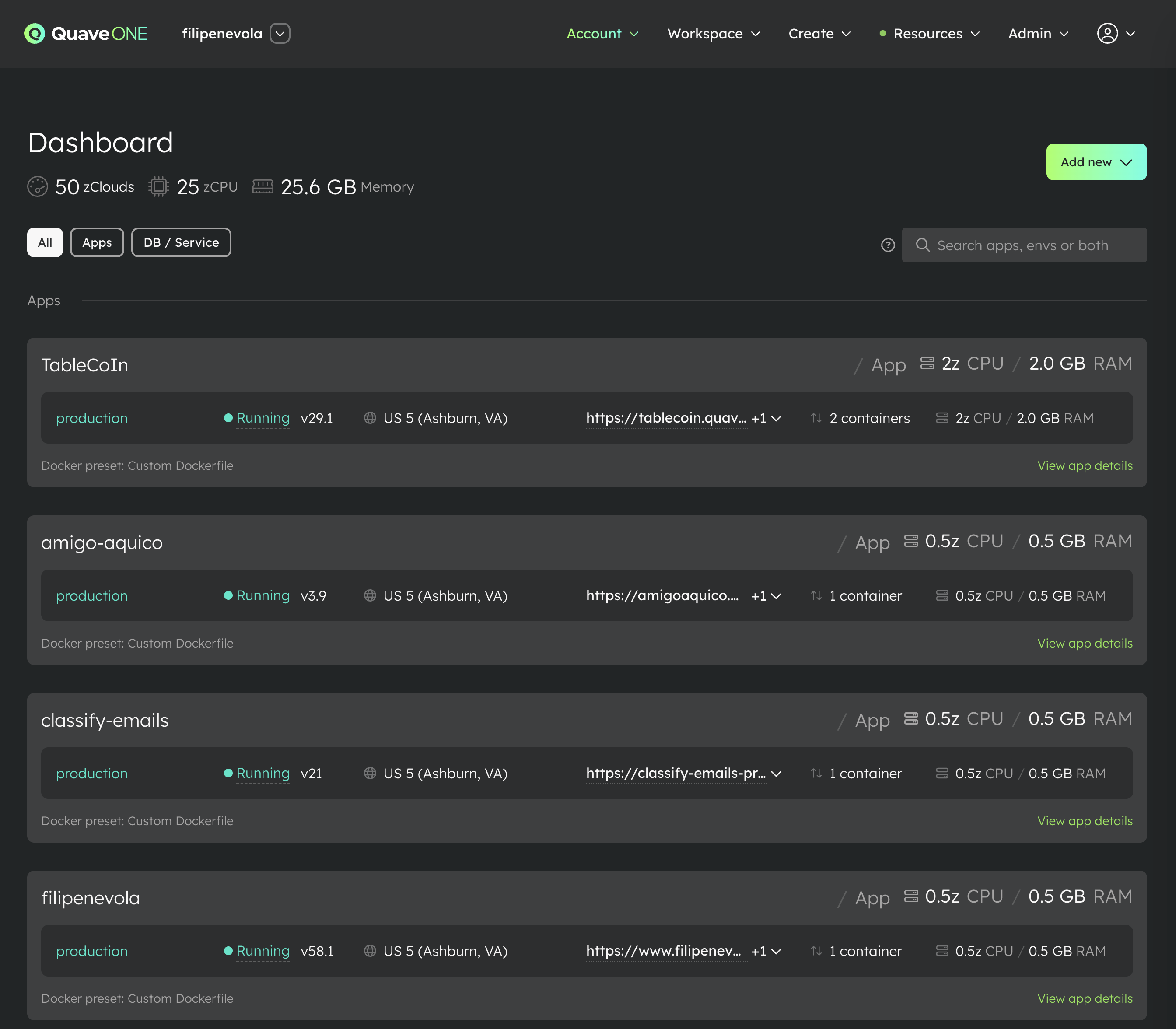This screenshot has height=1029, width=1176.
Task: Click server icon in amigo-aquico card header
Action: [x=911, y=541]
